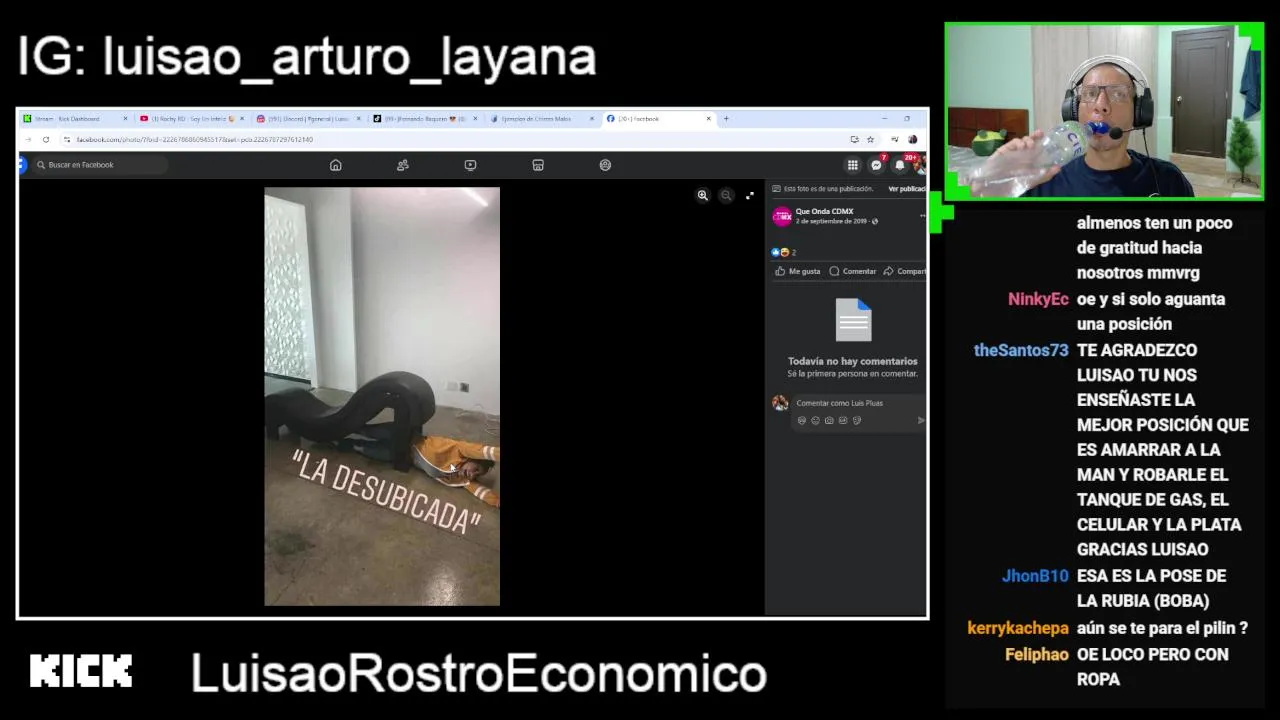Open the Facebook Groups icon
The width and height of the screenshot is (1280, 720).
[x=605, y=165]
